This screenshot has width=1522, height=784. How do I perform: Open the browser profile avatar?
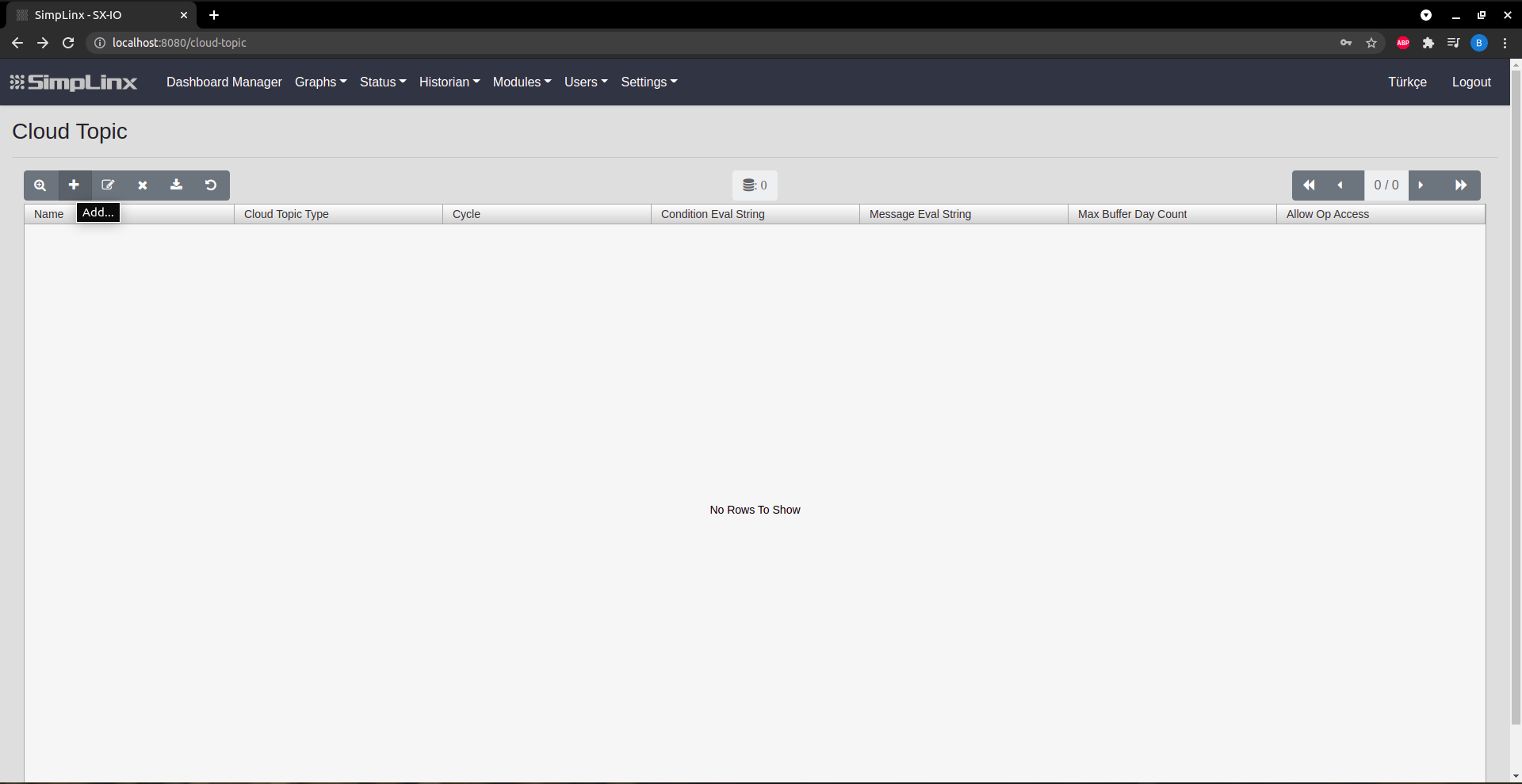tap(1479, 43)
